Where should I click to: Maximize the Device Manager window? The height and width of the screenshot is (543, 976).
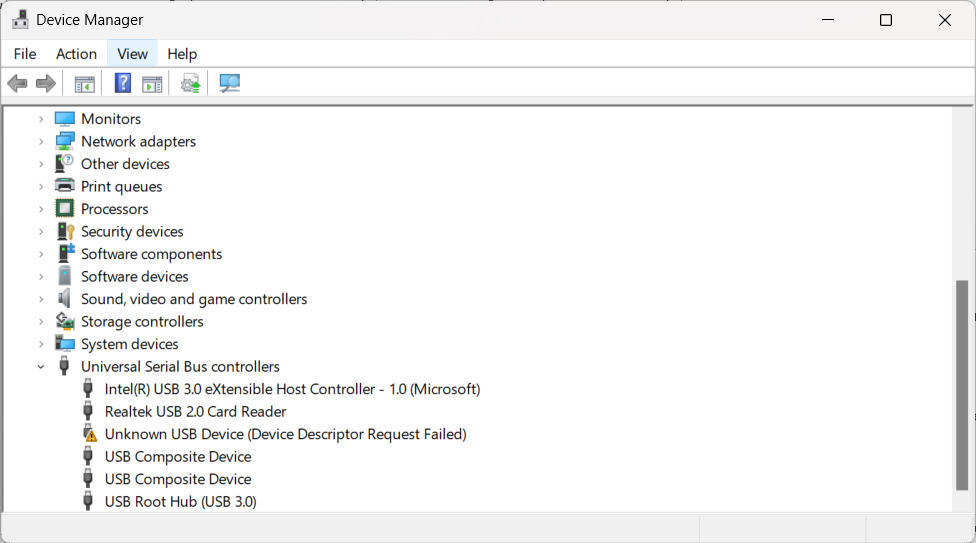click(x=886, y=20)
